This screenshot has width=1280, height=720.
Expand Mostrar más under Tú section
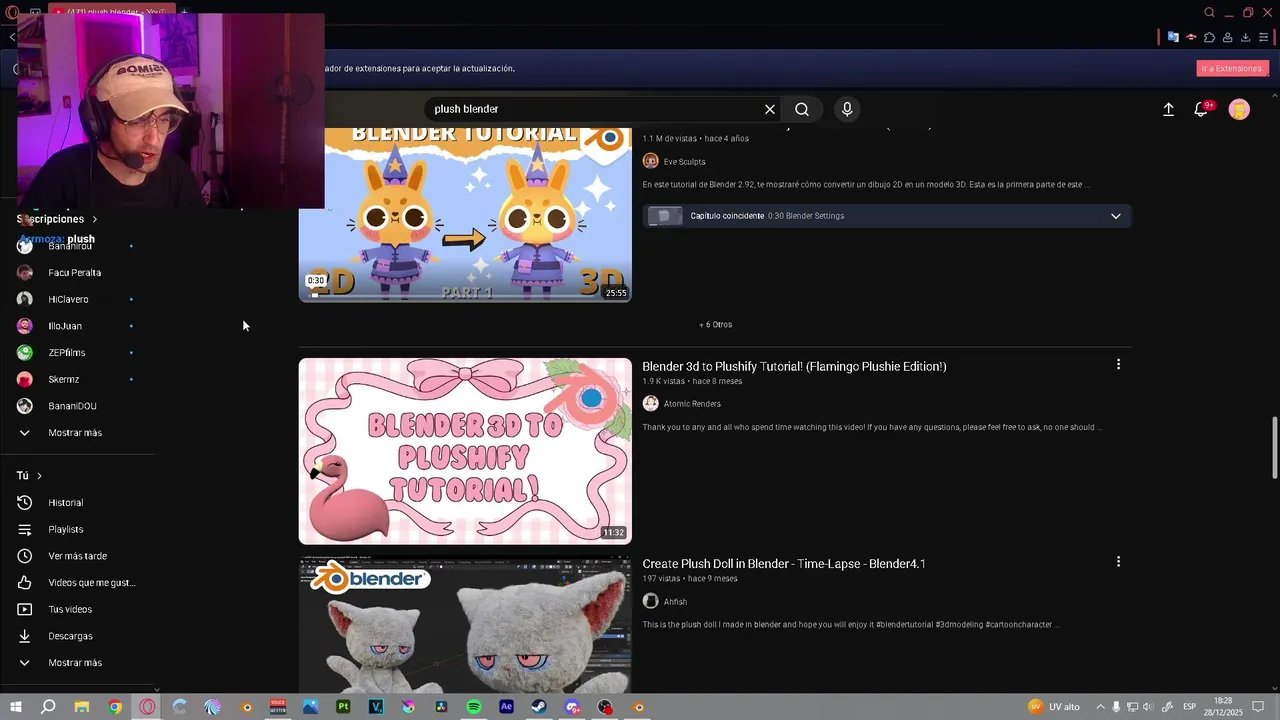pos(77,663)
